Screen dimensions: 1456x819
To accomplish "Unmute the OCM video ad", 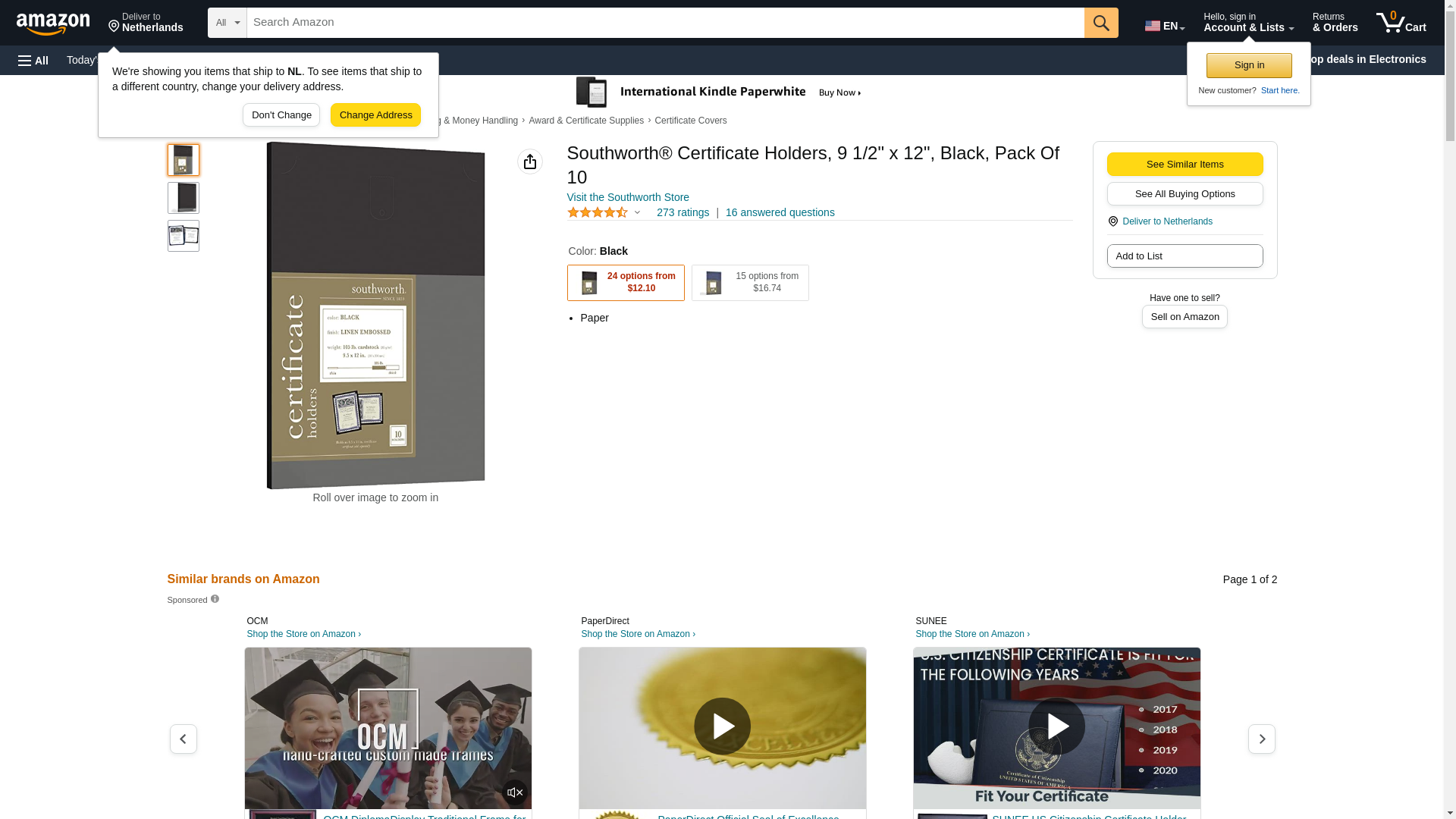I will [x=515, y=792].
